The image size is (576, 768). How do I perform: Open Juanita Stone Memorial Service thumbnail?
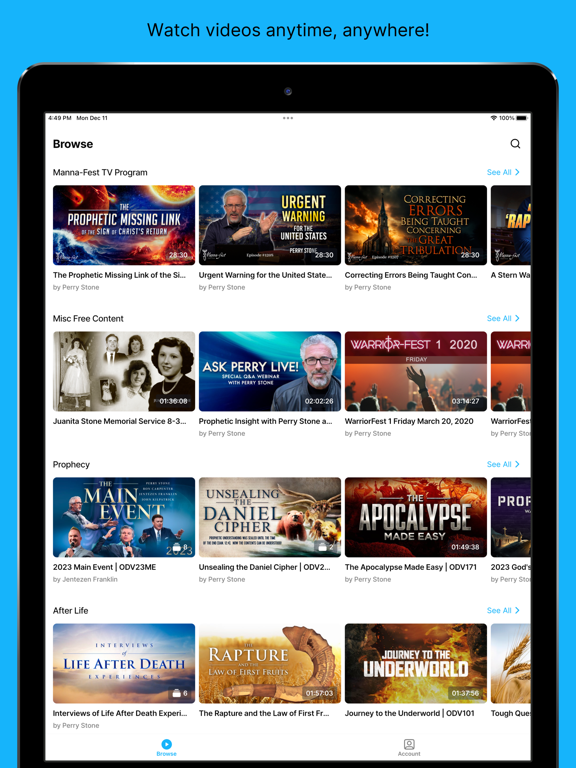pos(124,371)
